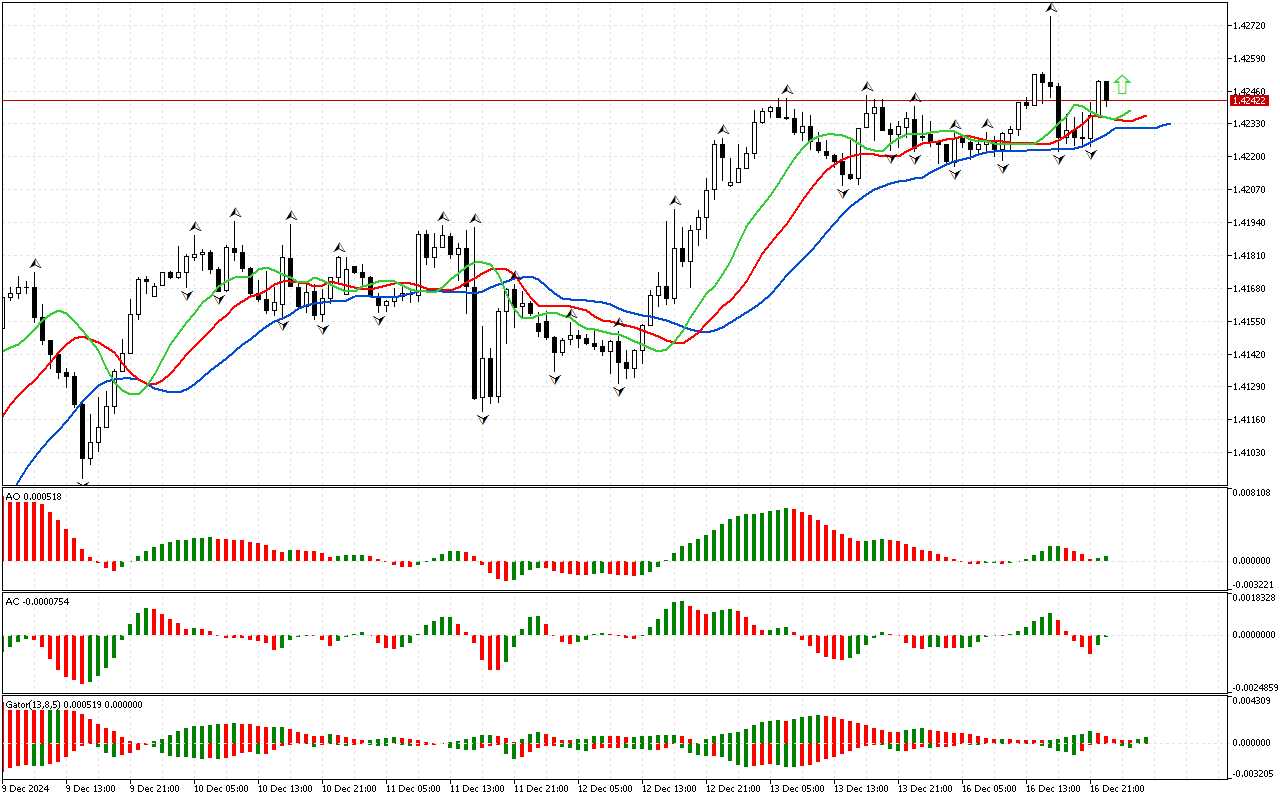
Task: Click the 1.41290 price scale label
Action: click(x=1249, y=387)
